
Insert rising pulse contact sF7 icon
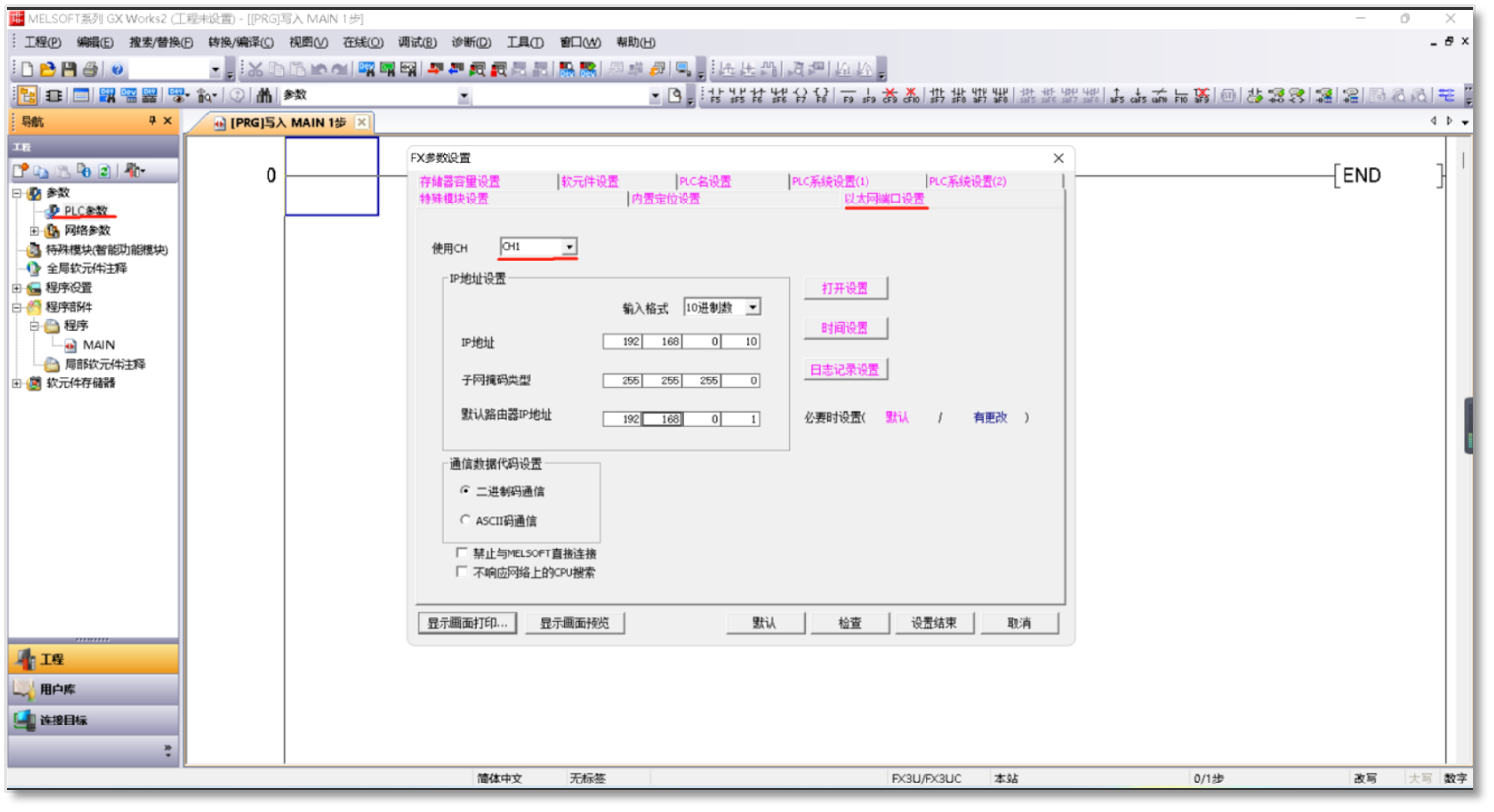click(938, 95)
